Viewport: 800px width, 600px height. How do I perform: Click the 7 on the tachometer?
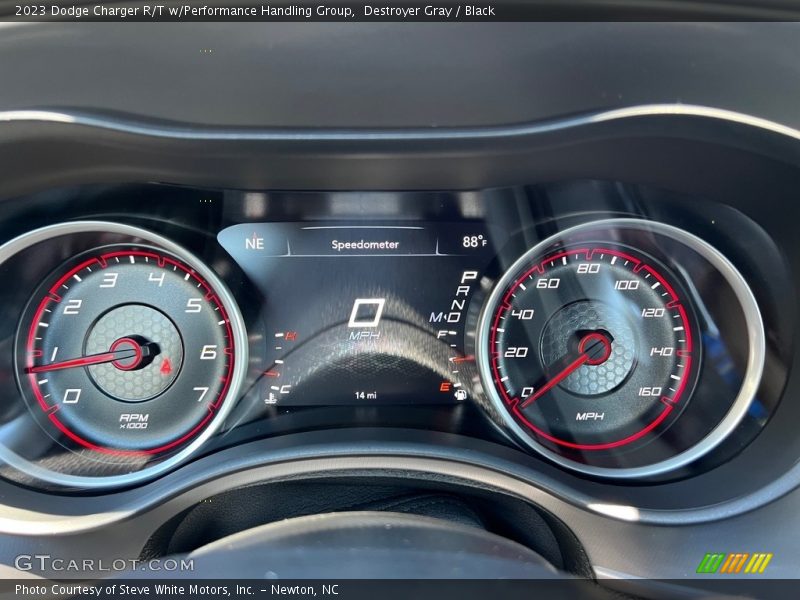(201, 393)
